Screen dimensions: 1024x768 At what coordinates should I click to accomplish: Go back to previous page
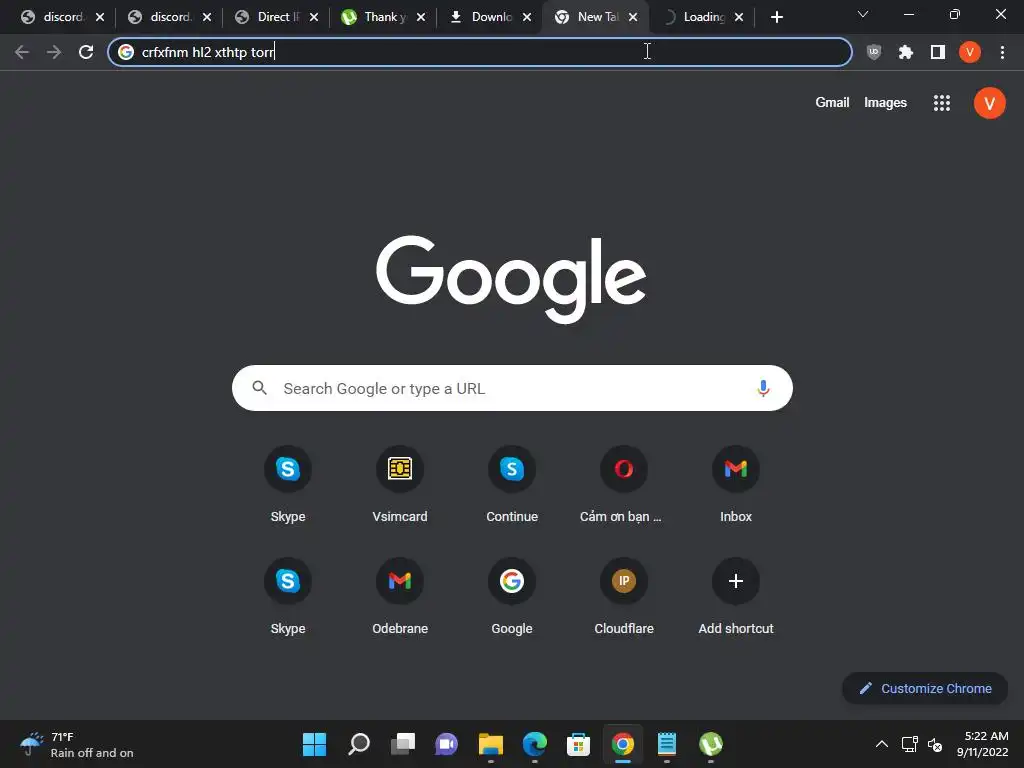coord(22,52)
